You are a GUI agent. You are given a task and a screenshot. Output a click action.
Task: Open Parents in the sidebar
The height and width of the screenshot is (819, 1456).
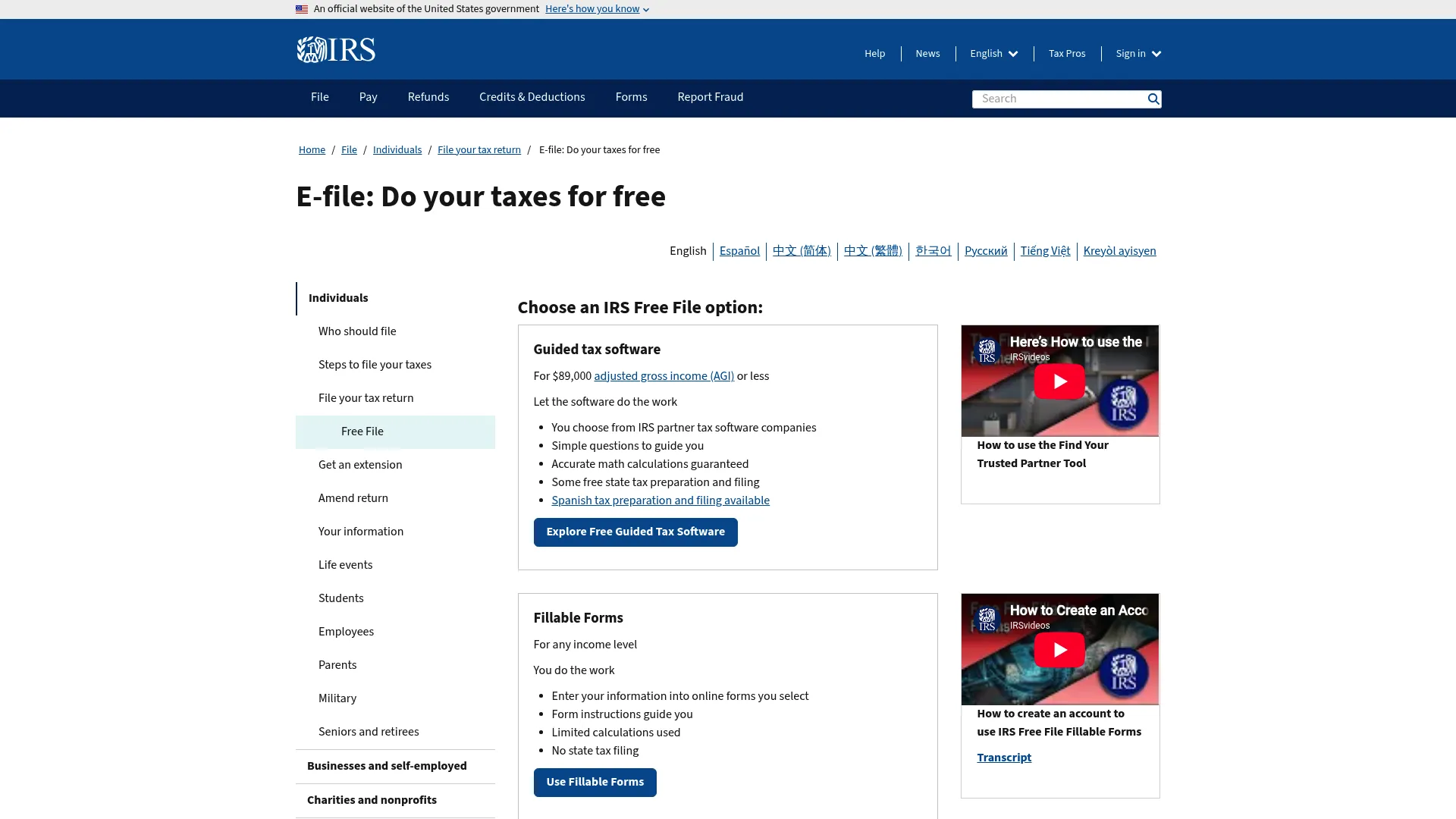[395, 666]
